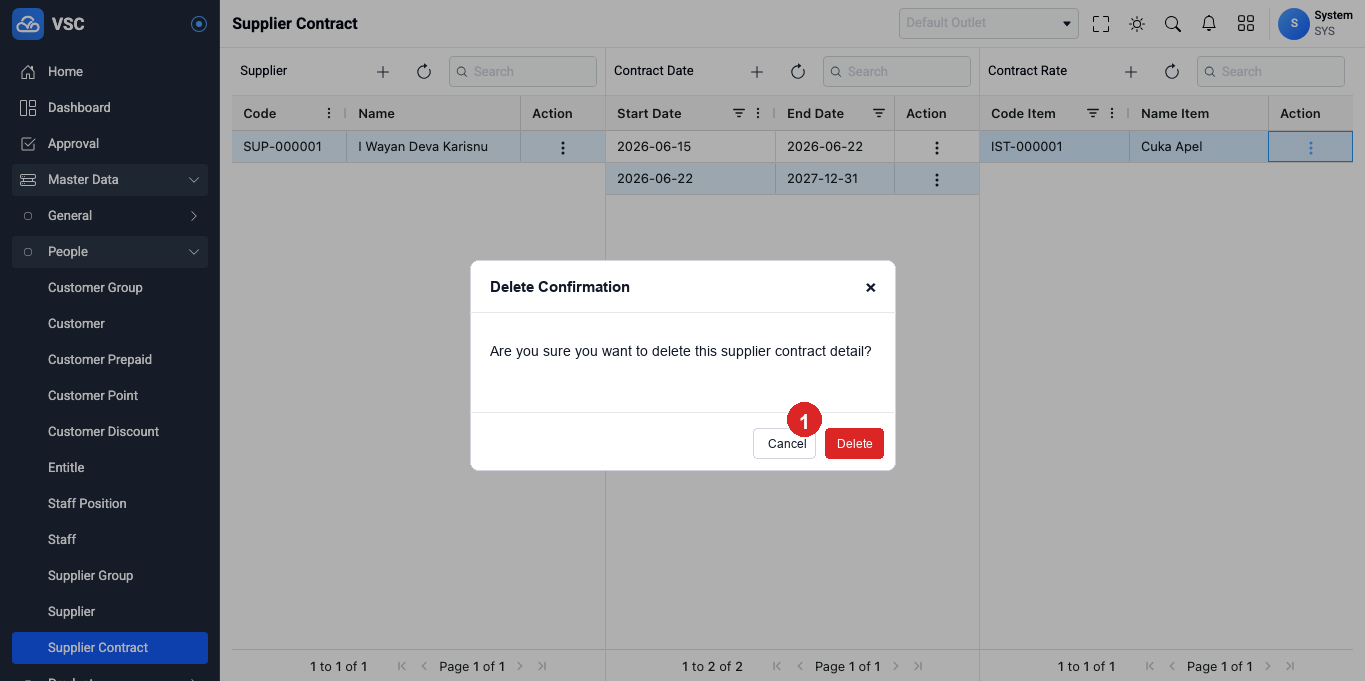The width and height of the screenshot is (1365, 681).
Task: Go to Customer Prepaid page
Action: 110,360
